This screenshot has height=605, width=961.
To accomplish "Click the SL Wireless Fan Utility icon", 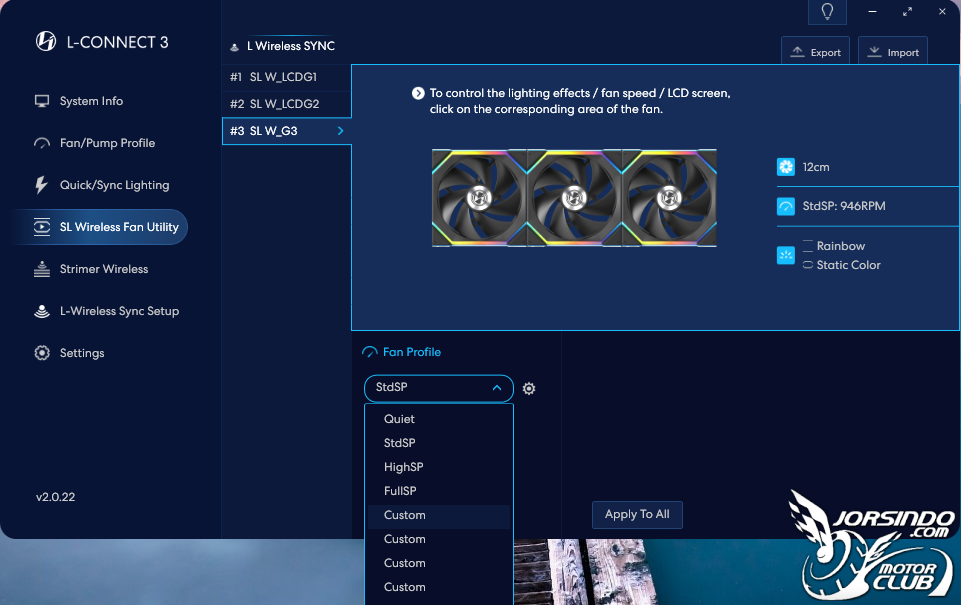I will pos(42,227).
